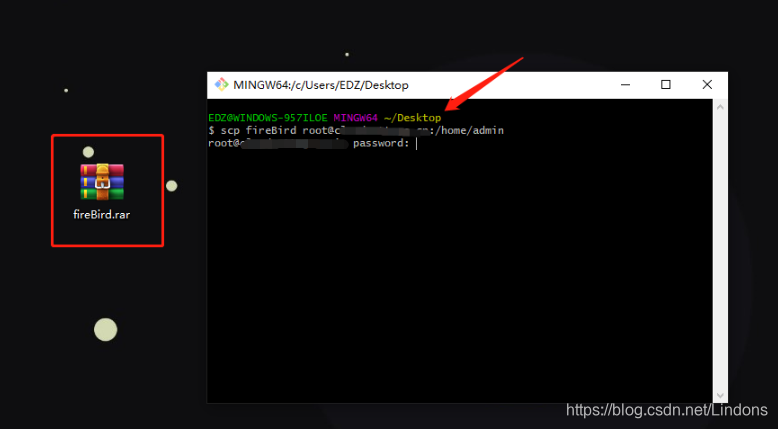Click the EDZ@WINDOWS-957ILOE prompt text
778x429 pixels.
tap(268, 118)
